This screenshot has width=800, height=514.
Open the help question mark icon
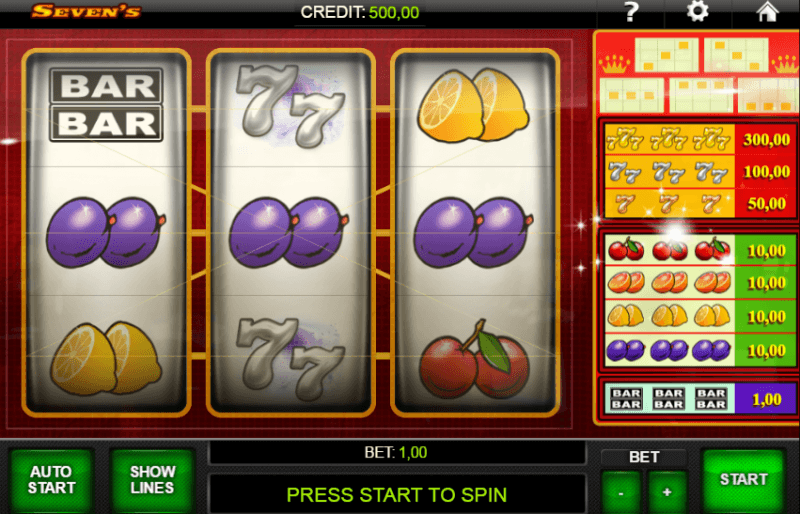point(631,12)
